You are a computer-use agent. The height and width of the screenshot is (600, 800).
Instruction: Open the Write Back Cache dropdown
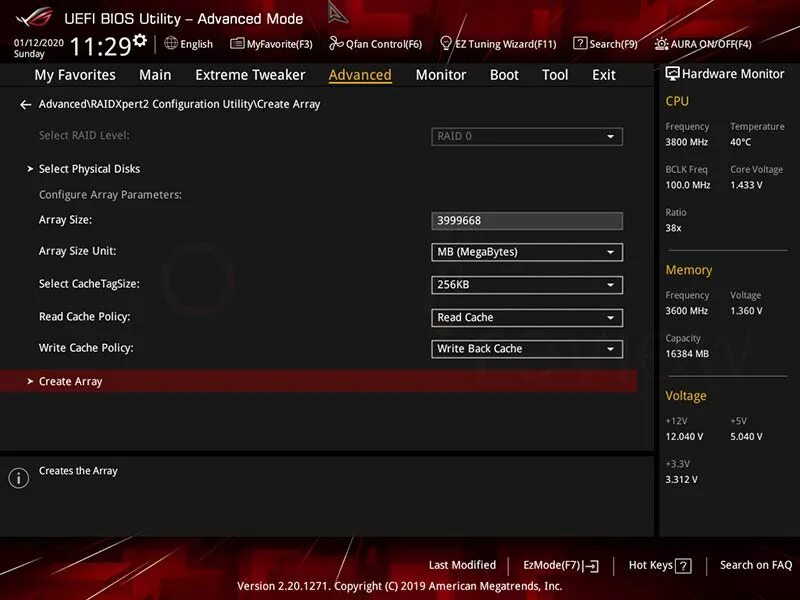(x=527, y=349)
